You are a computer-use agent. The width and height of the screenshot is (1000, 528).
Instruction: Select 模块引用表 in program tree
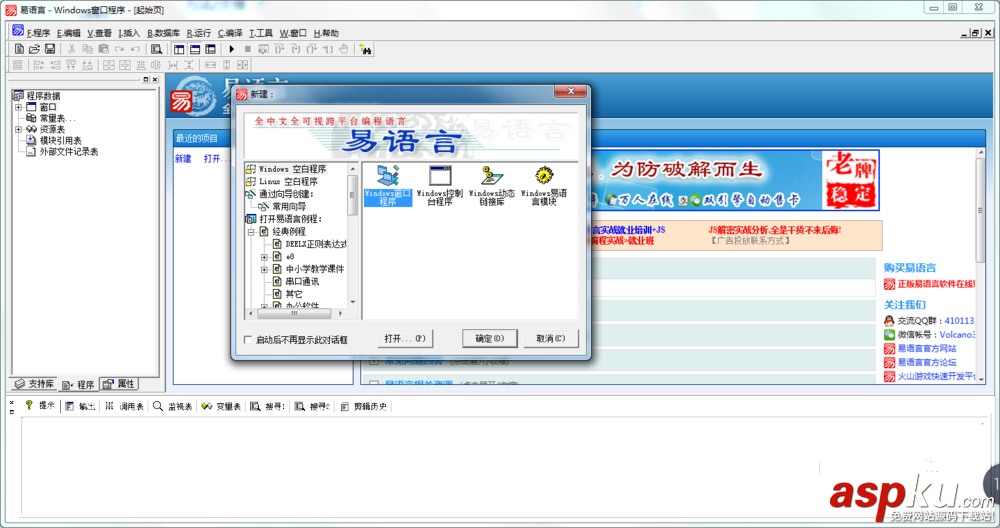(x=61, y=141)
